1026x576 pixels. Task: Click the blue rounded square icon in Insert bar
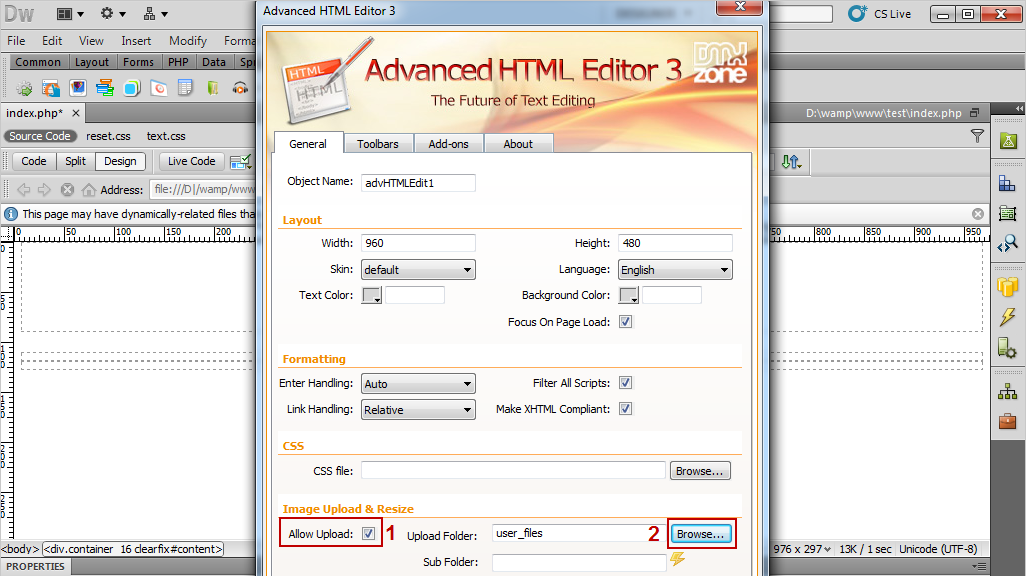pos(132,88)
